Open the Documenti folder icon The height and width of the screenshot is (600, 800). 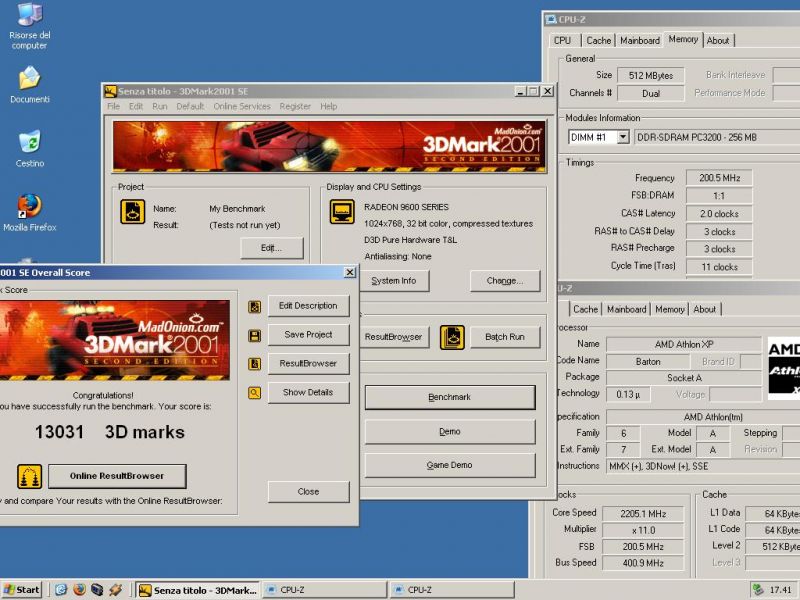point(29,78)
